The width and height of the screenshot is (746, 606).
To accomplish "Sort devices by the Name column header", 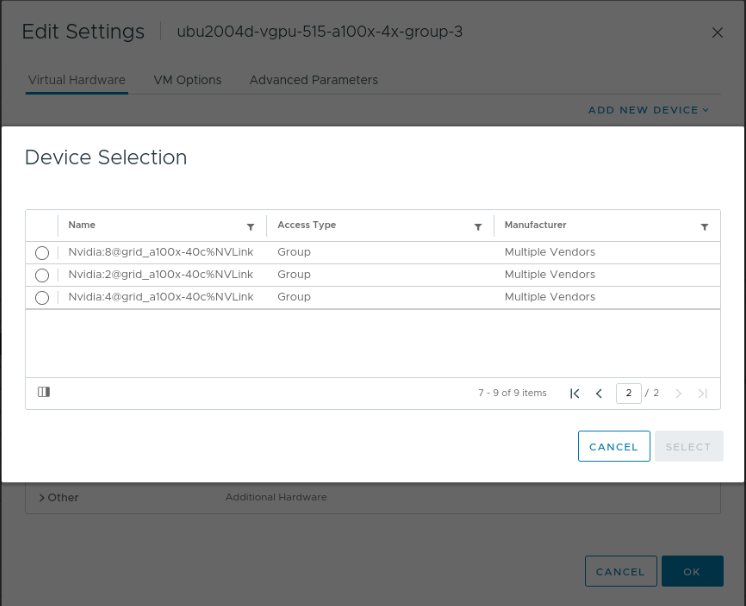I will tap(82, 225).
